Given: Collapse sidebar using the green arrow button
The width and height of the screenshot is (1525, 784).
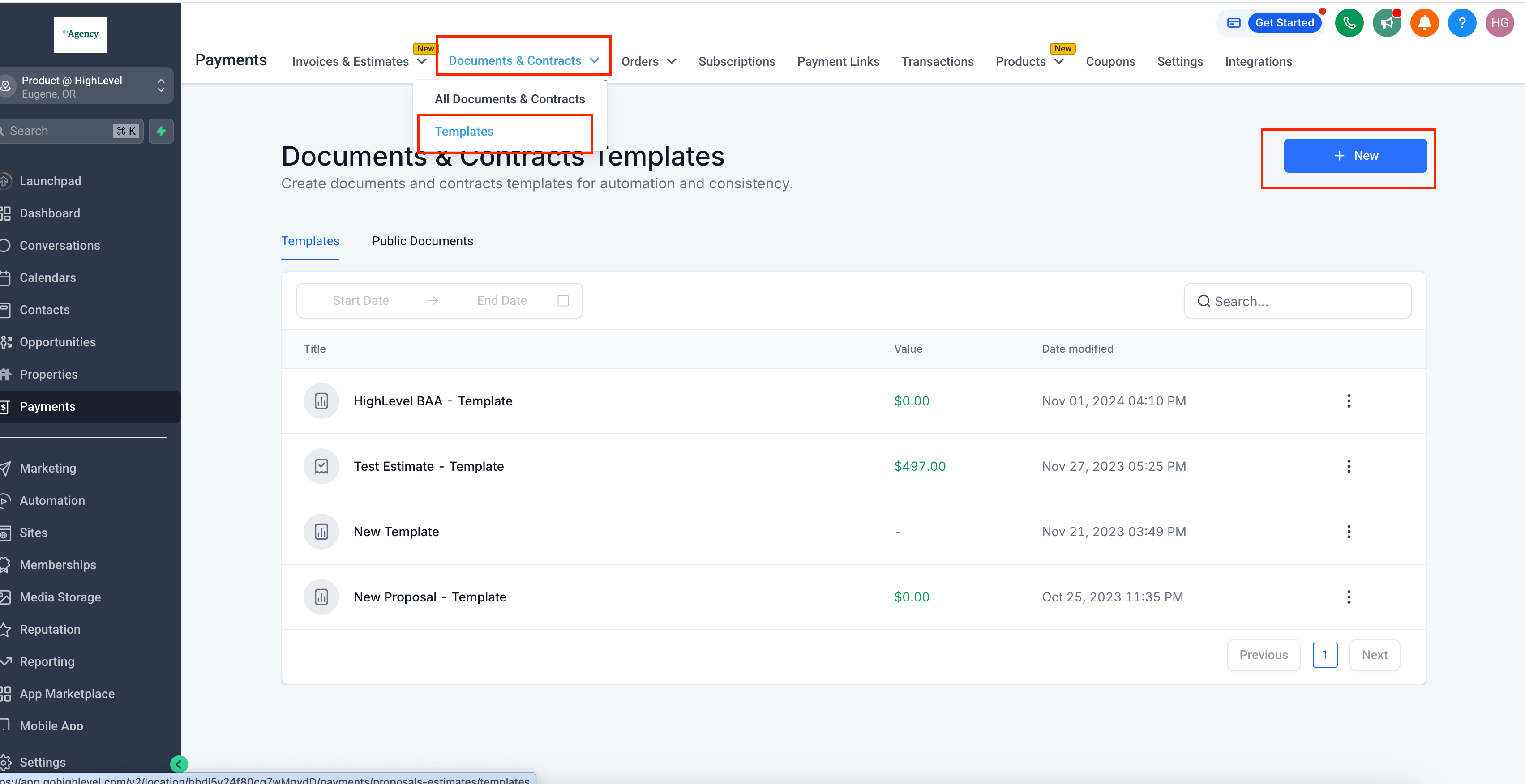Looking at the screenshot, I should (x=179, y=764).
